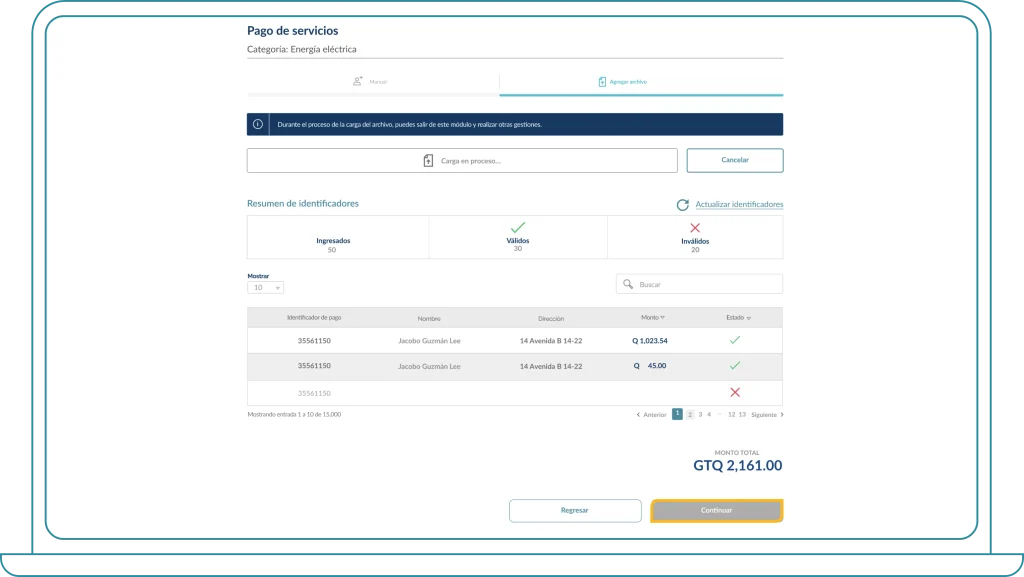The image size is (1024, 577).
Task: Click green check status of Q 1,023.54 row
Action: (x=735, y=341)
